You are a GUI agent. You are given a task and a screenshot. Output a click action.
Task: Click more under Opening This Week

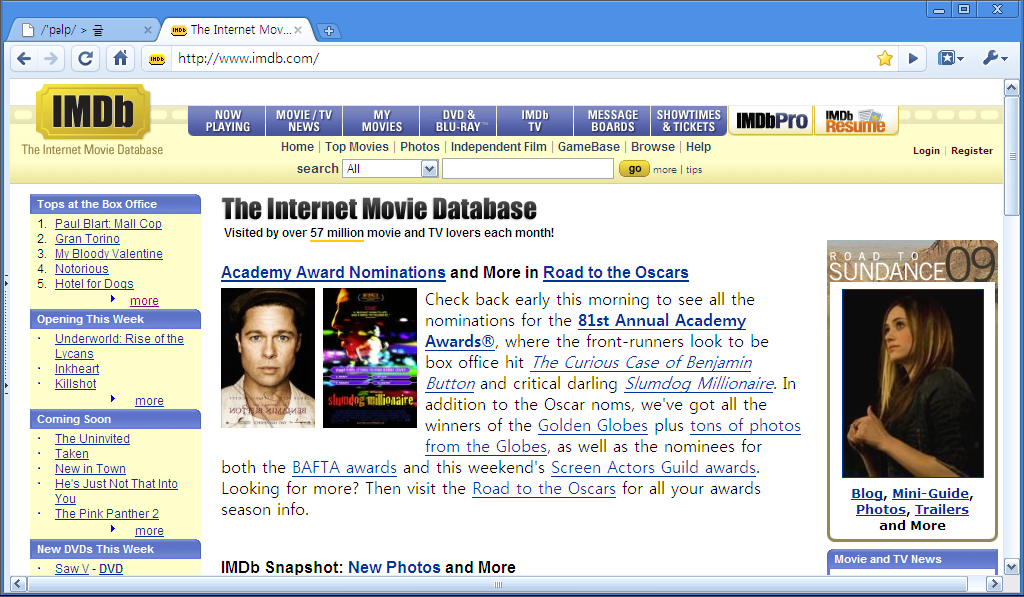coord(150,401)
